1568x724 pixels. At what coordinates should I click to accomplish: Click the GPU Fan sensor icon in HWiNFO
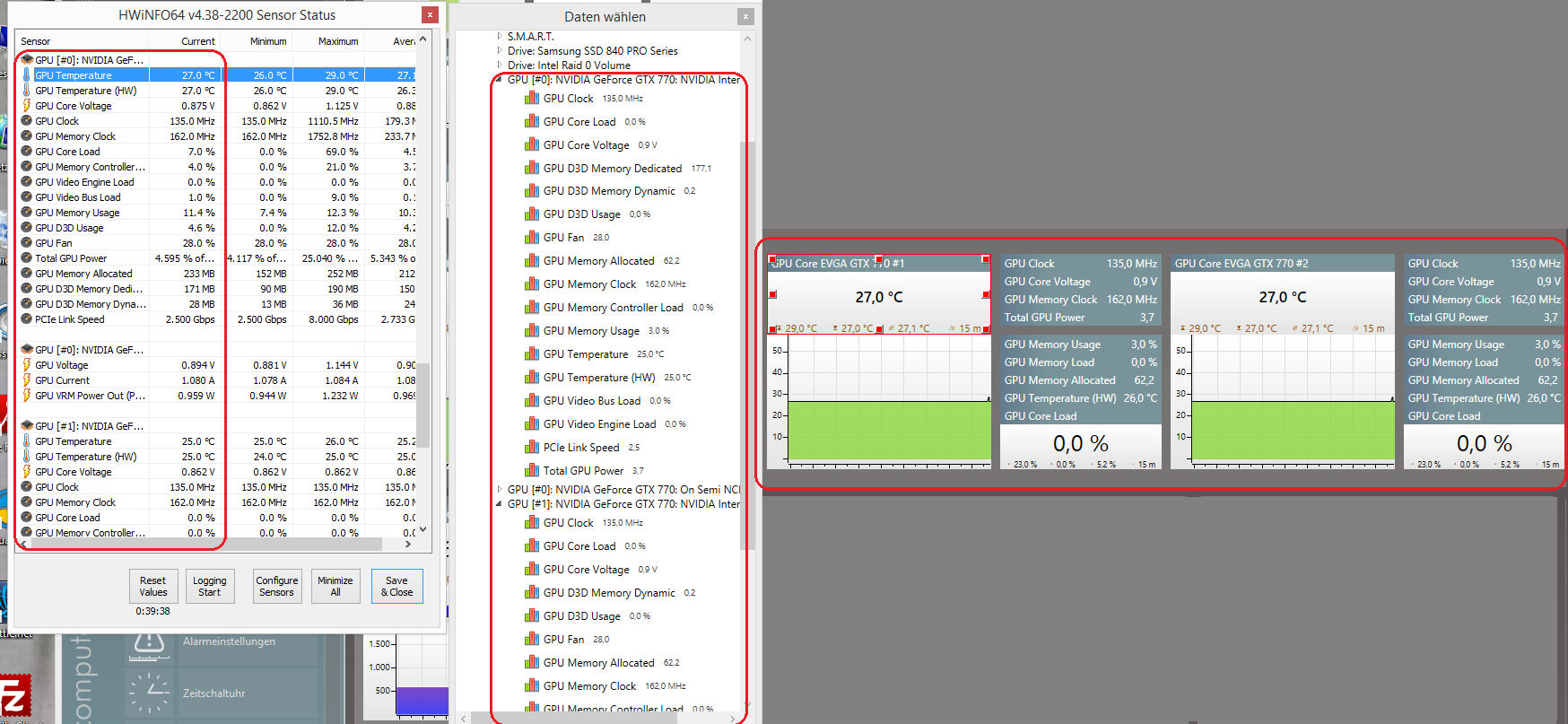pos(27,243)
